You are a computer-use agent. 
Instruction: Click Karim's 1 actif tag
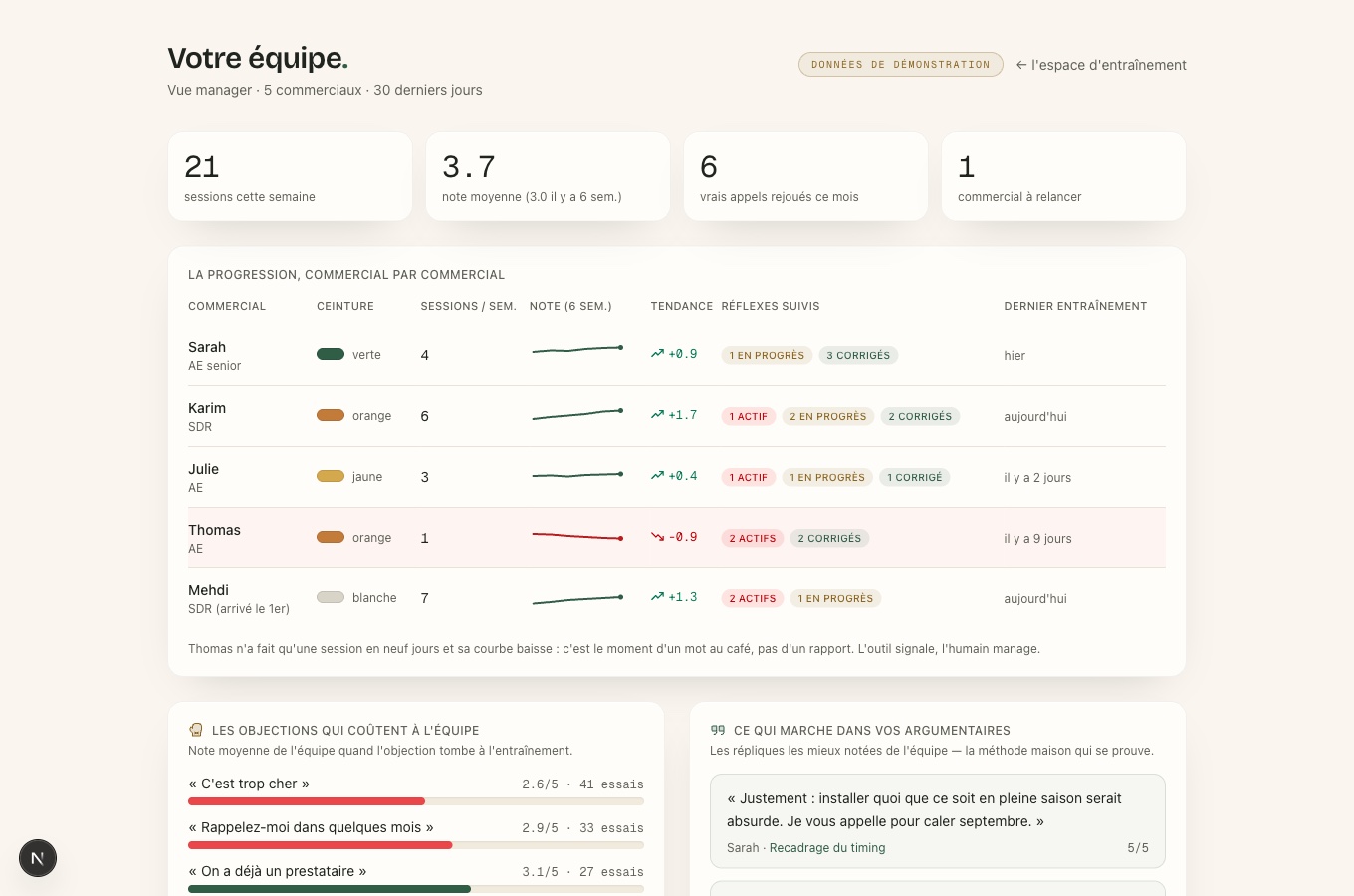[749, 416]
